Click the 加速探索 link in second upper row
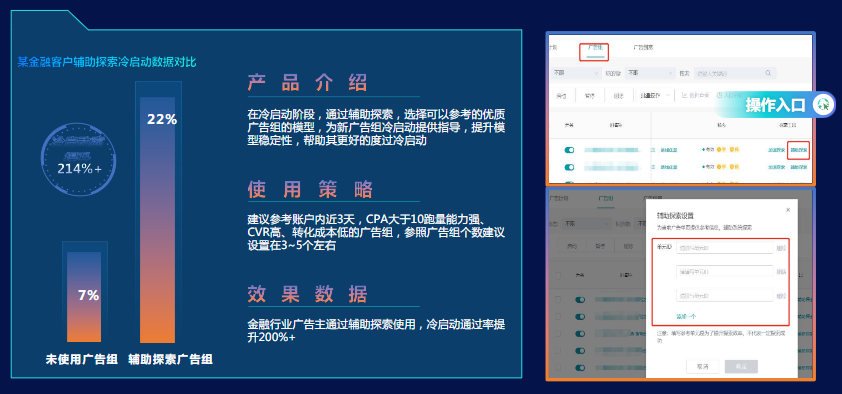The height and width of the screenshot is (394, 842). (x=776, y=167)
